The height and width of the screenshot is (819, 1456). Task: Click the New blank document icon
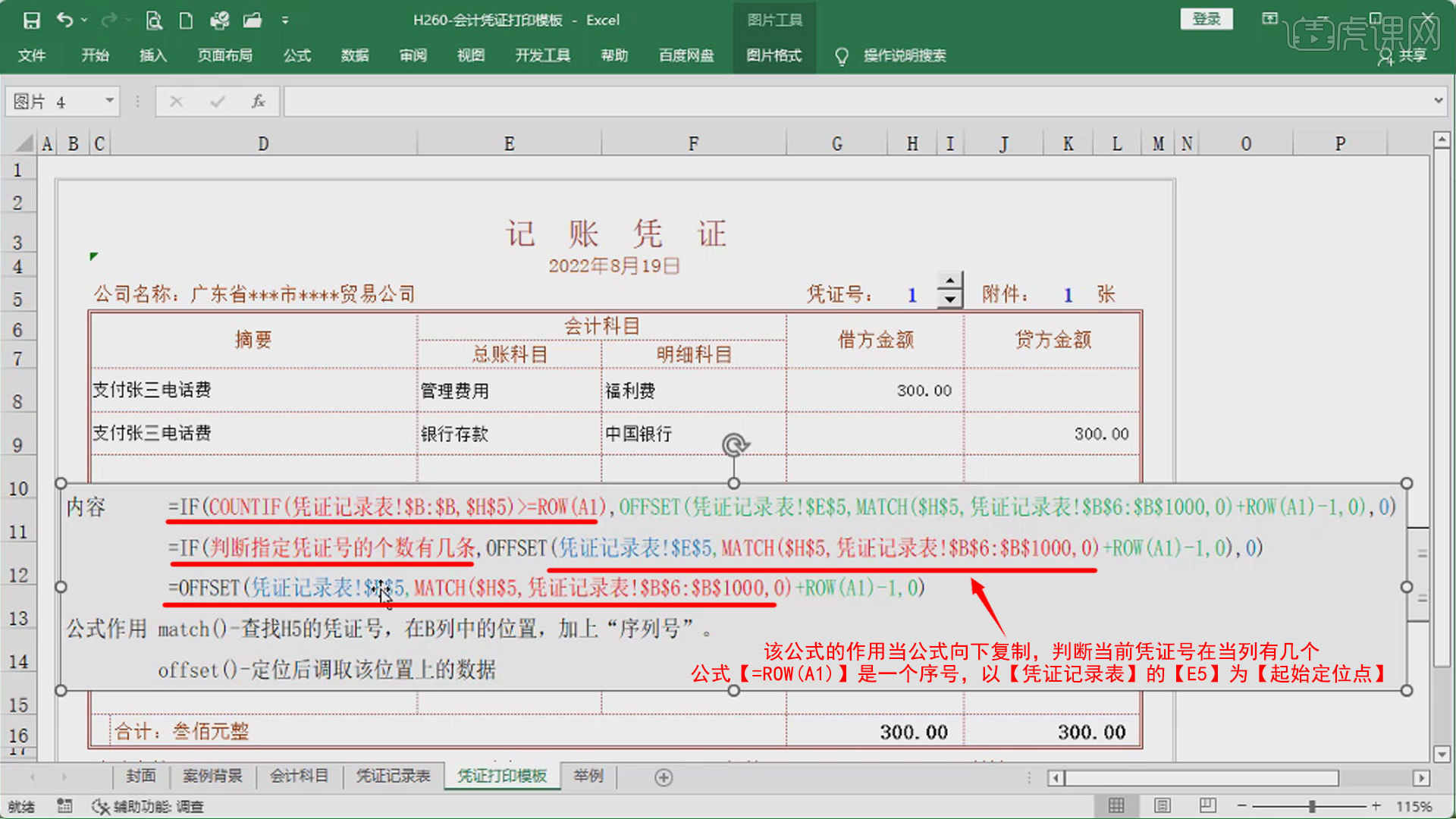click(186, 20)
